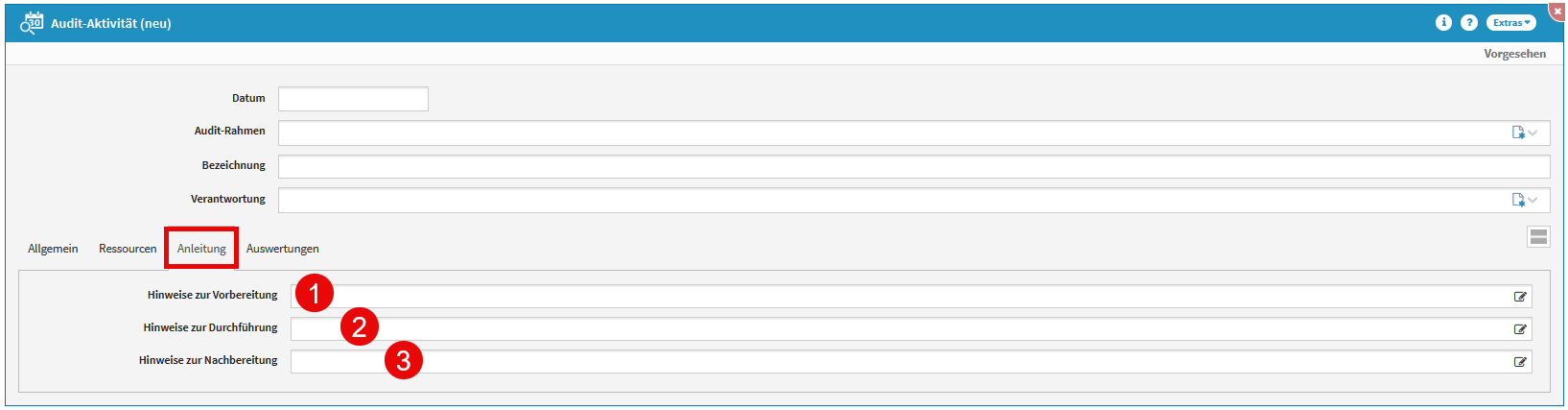This screenshot has height=410, width=1568.
Task: Expand the Verantwortung dropdown arrow
Action: click(x=1533, y=200)
